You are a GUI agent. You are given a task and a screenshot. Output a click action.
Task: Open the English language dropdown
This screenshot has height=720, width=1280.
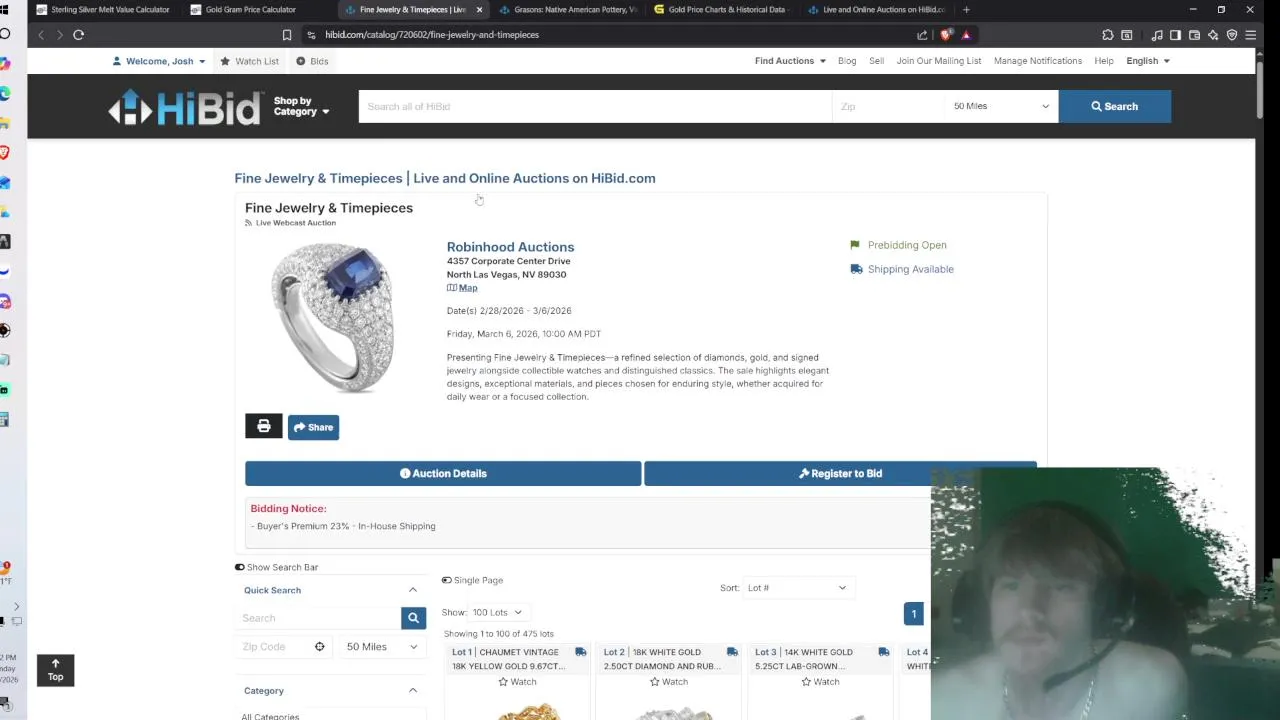1148,61
